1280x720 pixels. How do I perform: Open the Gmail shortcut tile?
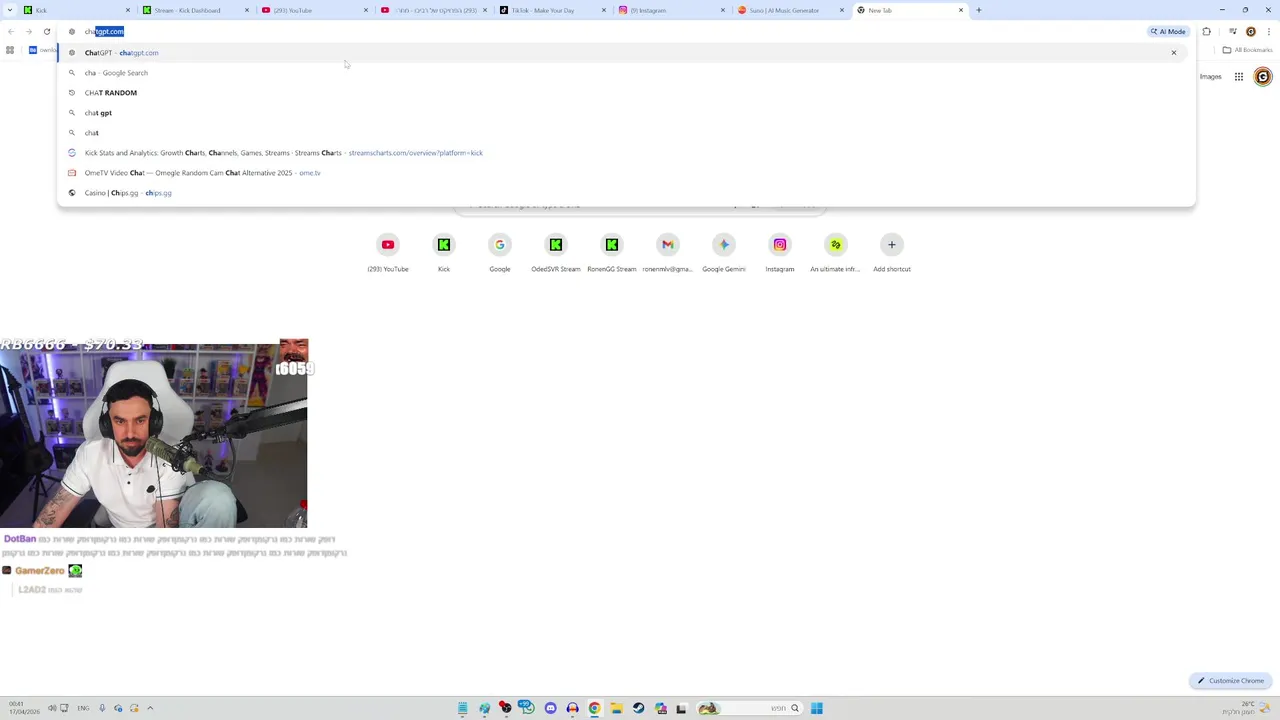pyautogui.click(x=668, y=253)
